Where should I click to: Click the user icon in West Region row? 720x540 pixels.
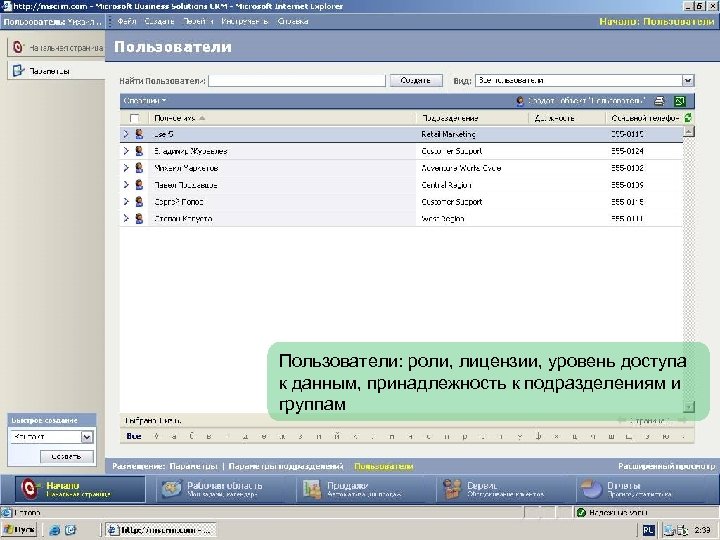[x=139, y=219]
